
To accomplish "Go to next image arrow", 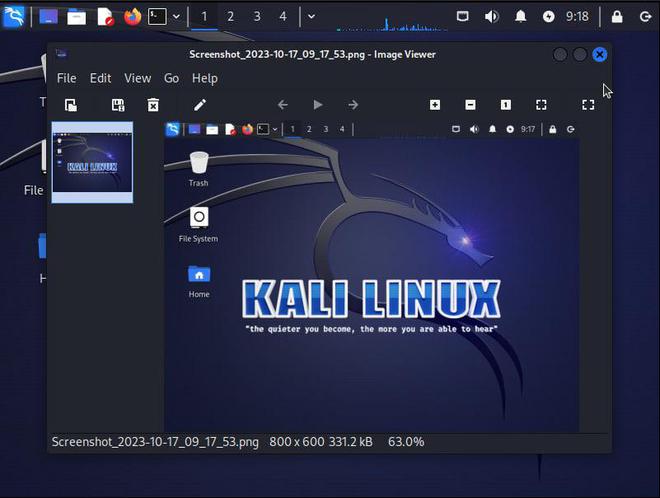I will 353,105.
